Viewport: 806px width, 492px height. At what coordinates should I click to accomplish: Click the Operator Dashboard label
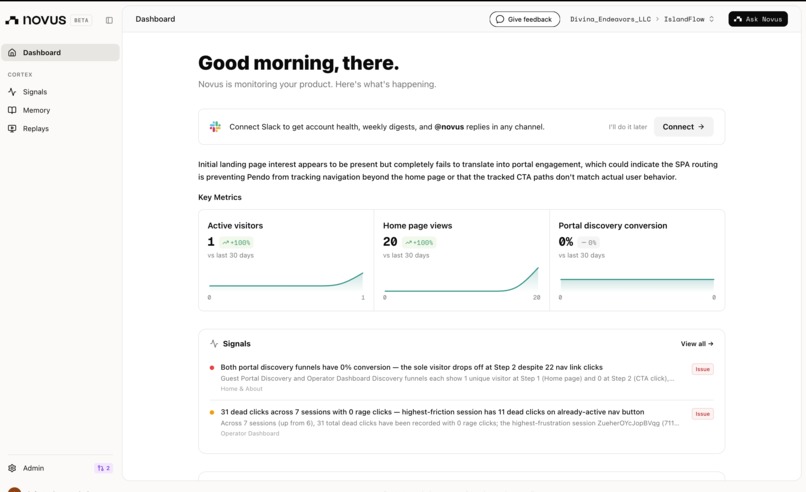[250, 433]
